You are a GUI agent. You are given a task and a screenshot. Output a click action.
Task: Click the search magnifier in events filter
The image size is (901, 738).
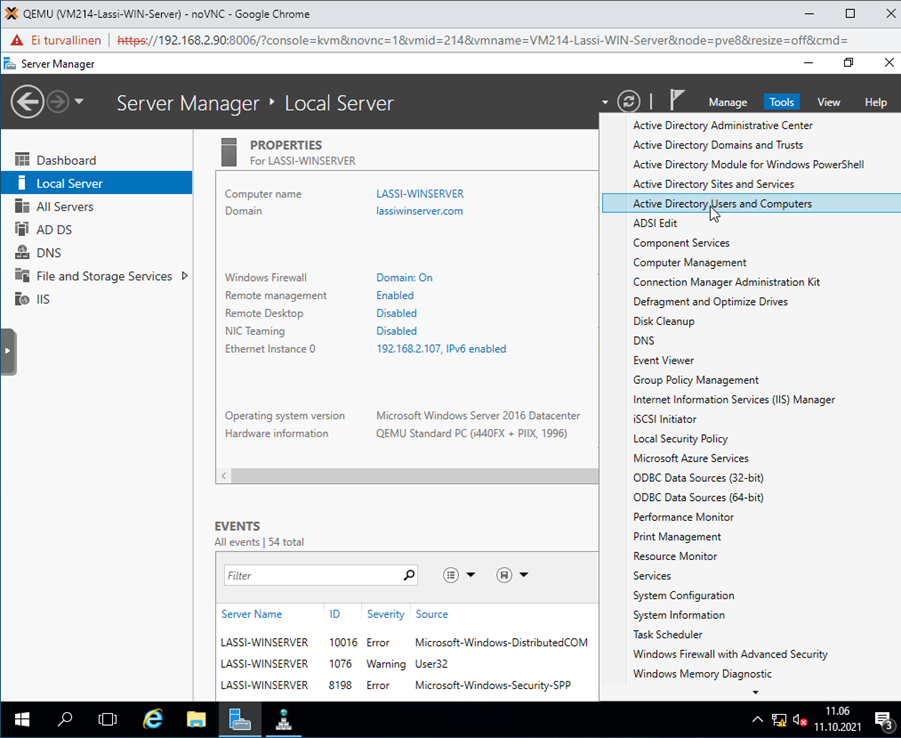(x=409, y=575)
